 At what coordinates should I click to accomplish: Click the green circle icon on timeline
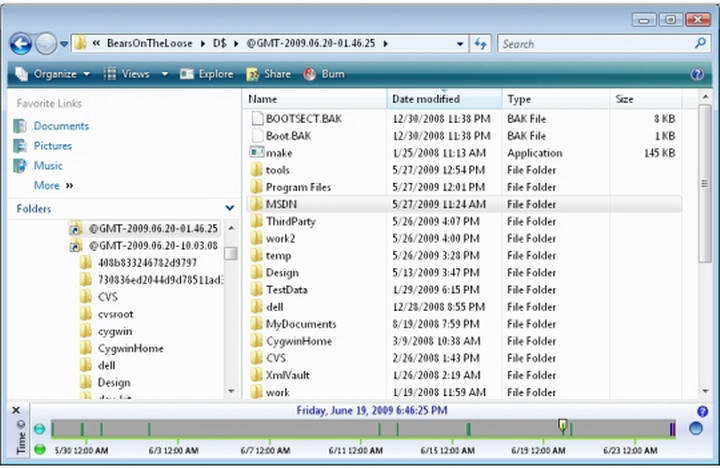click(x=40, y=449)
